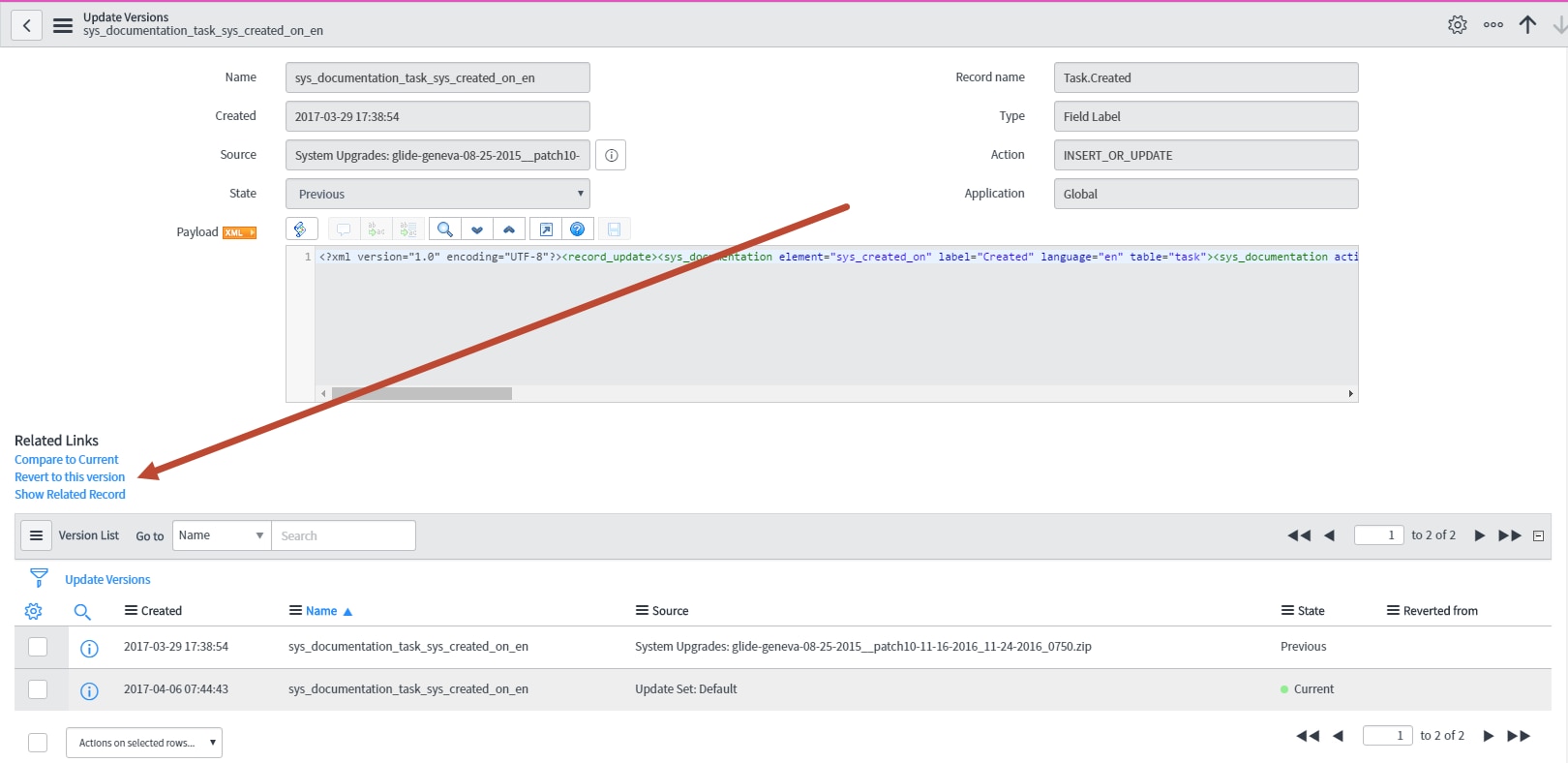
Task: Jump to last page in top pager
Action: (x=1510, y=535)
